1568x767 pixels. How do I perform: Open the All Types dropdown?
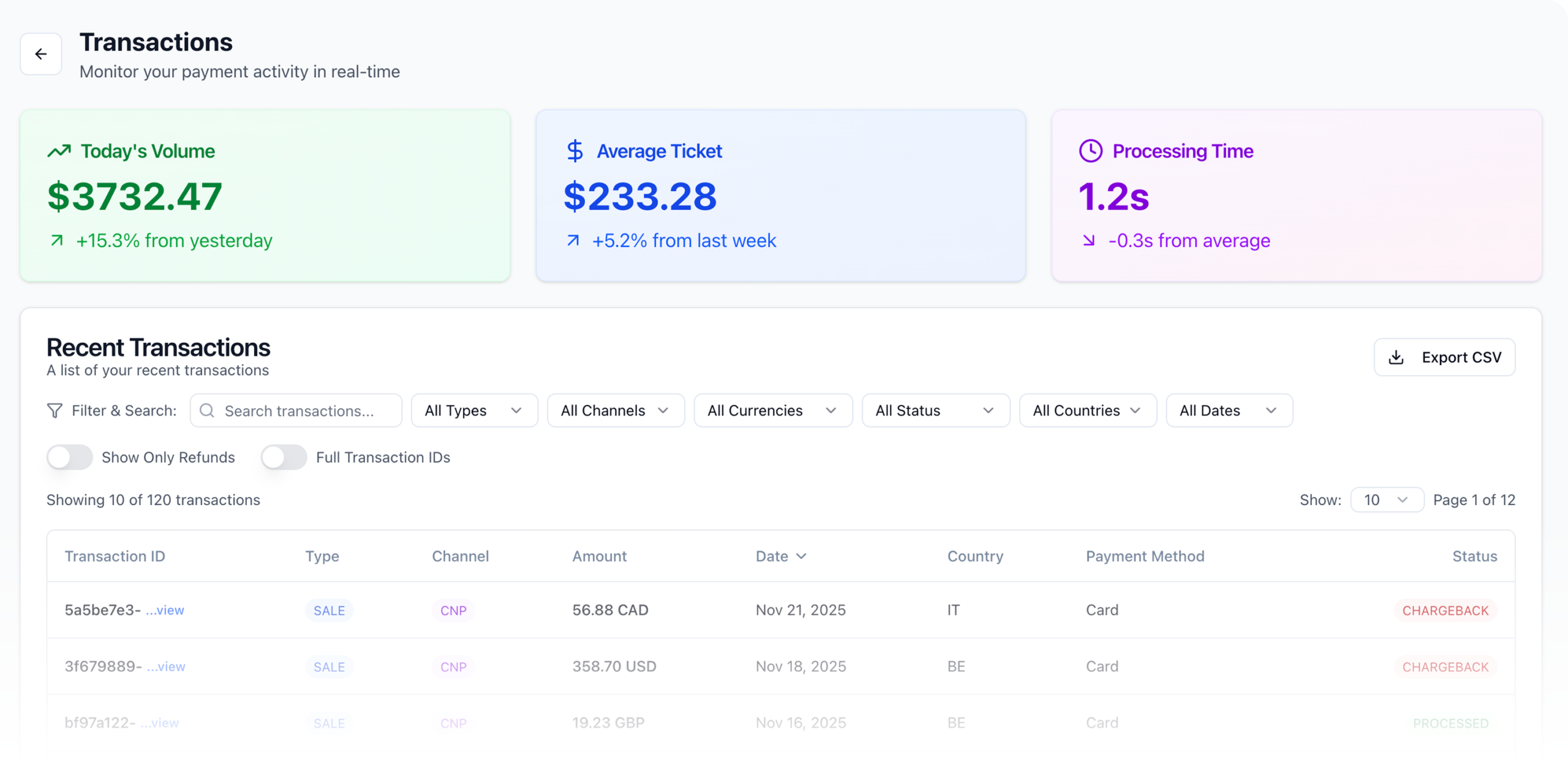click(x=474, y=410)
